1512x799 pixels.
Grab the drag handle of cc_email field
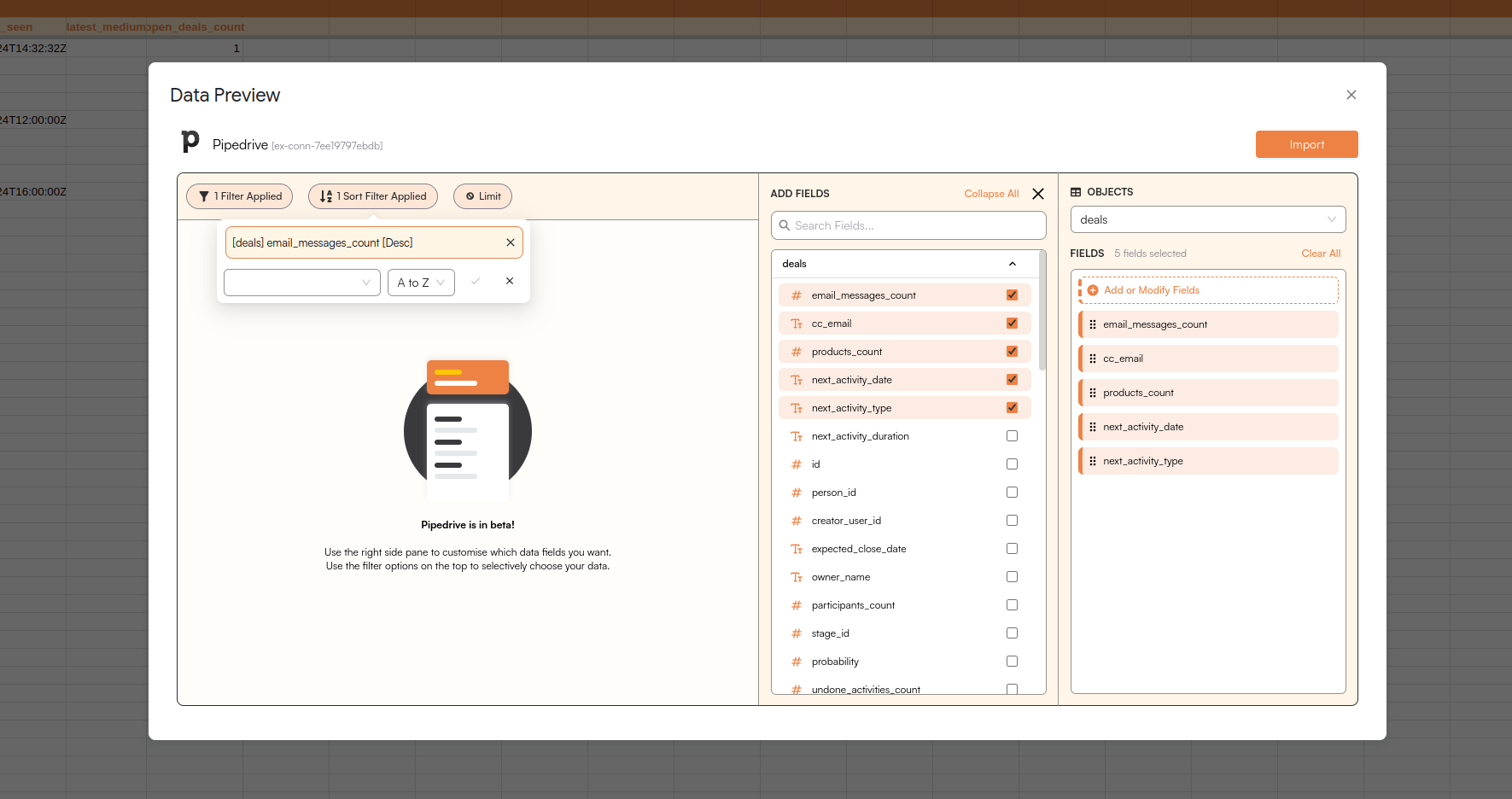pyautogui.click(x=1093, y=359)
